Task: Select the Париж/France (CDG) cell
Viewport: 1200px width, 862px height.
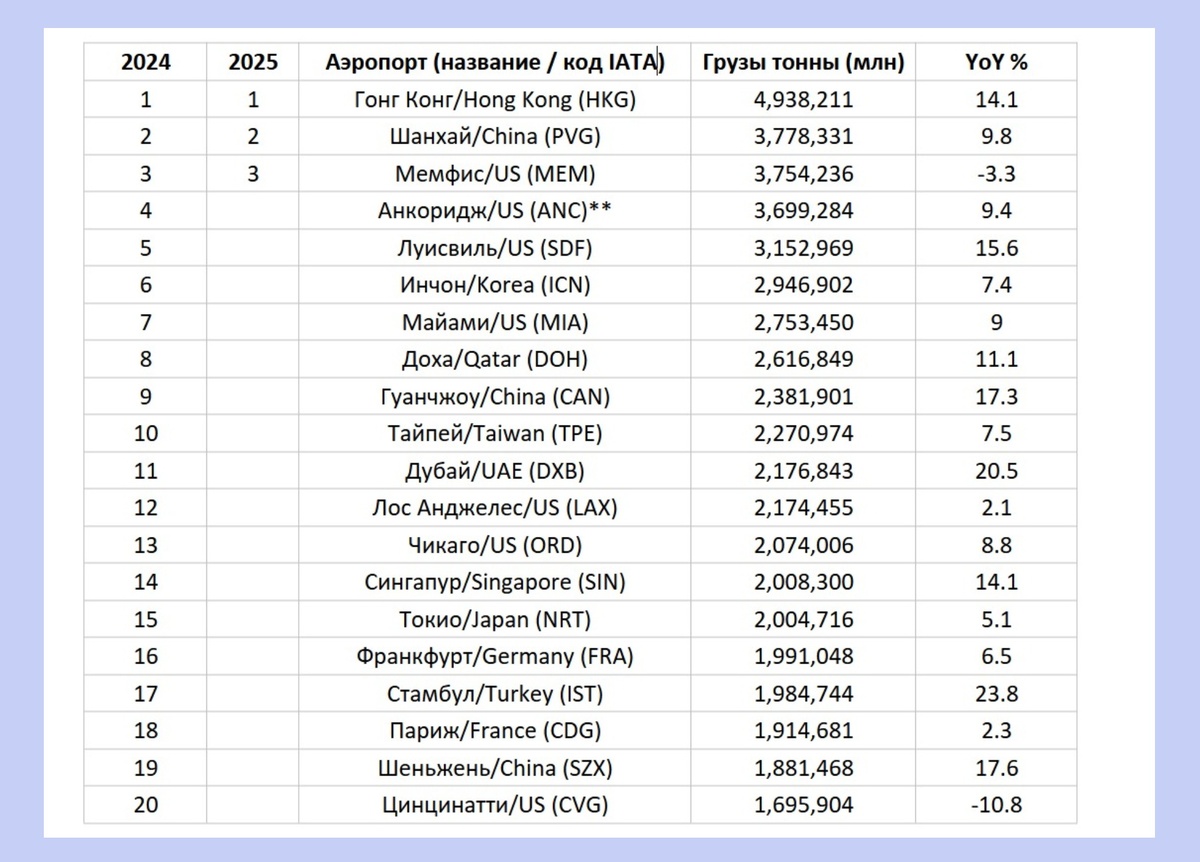Action: [495, 730]
